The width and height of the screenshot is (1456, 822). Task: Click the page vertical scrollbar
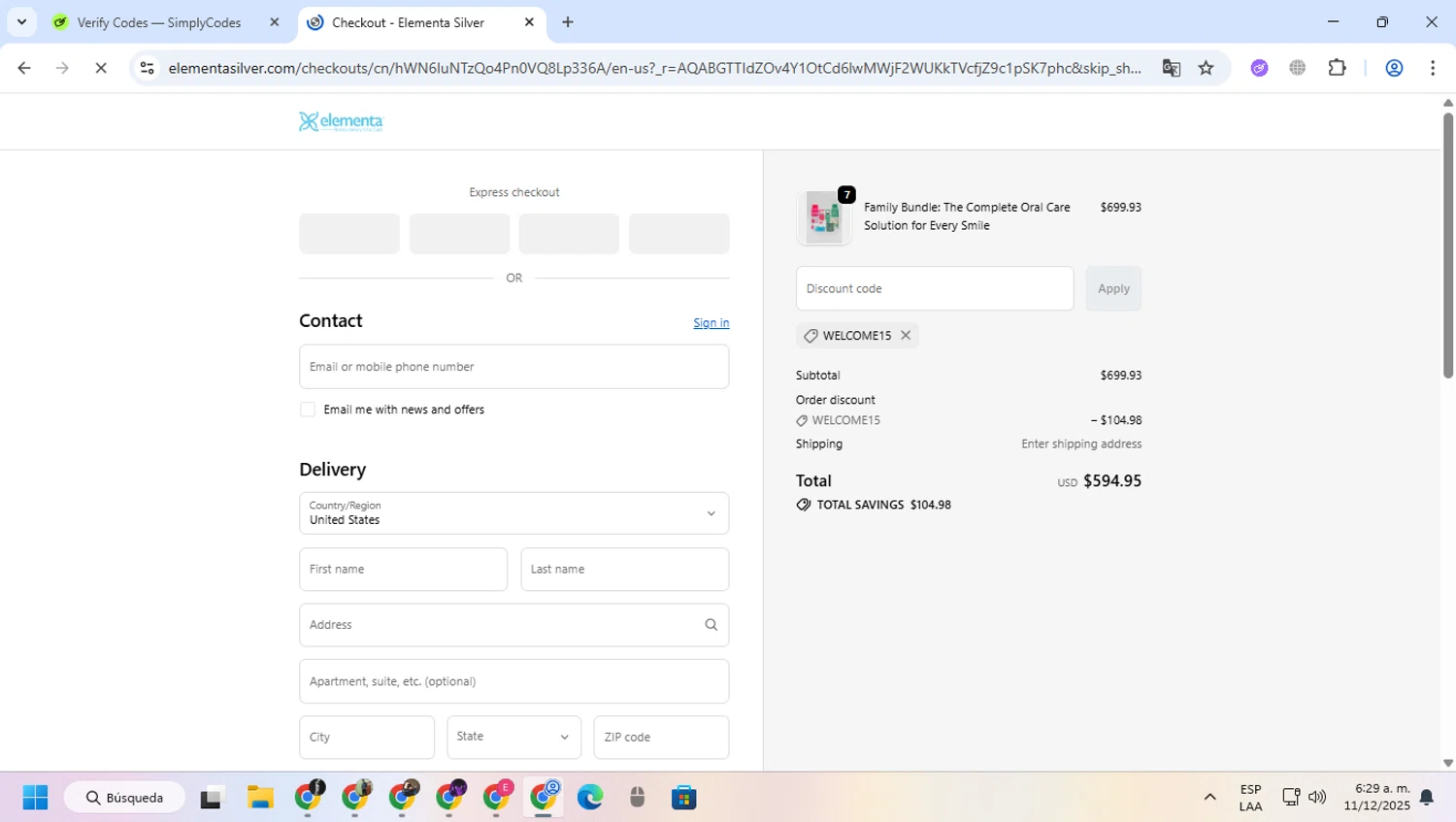tap(1447, 246)
